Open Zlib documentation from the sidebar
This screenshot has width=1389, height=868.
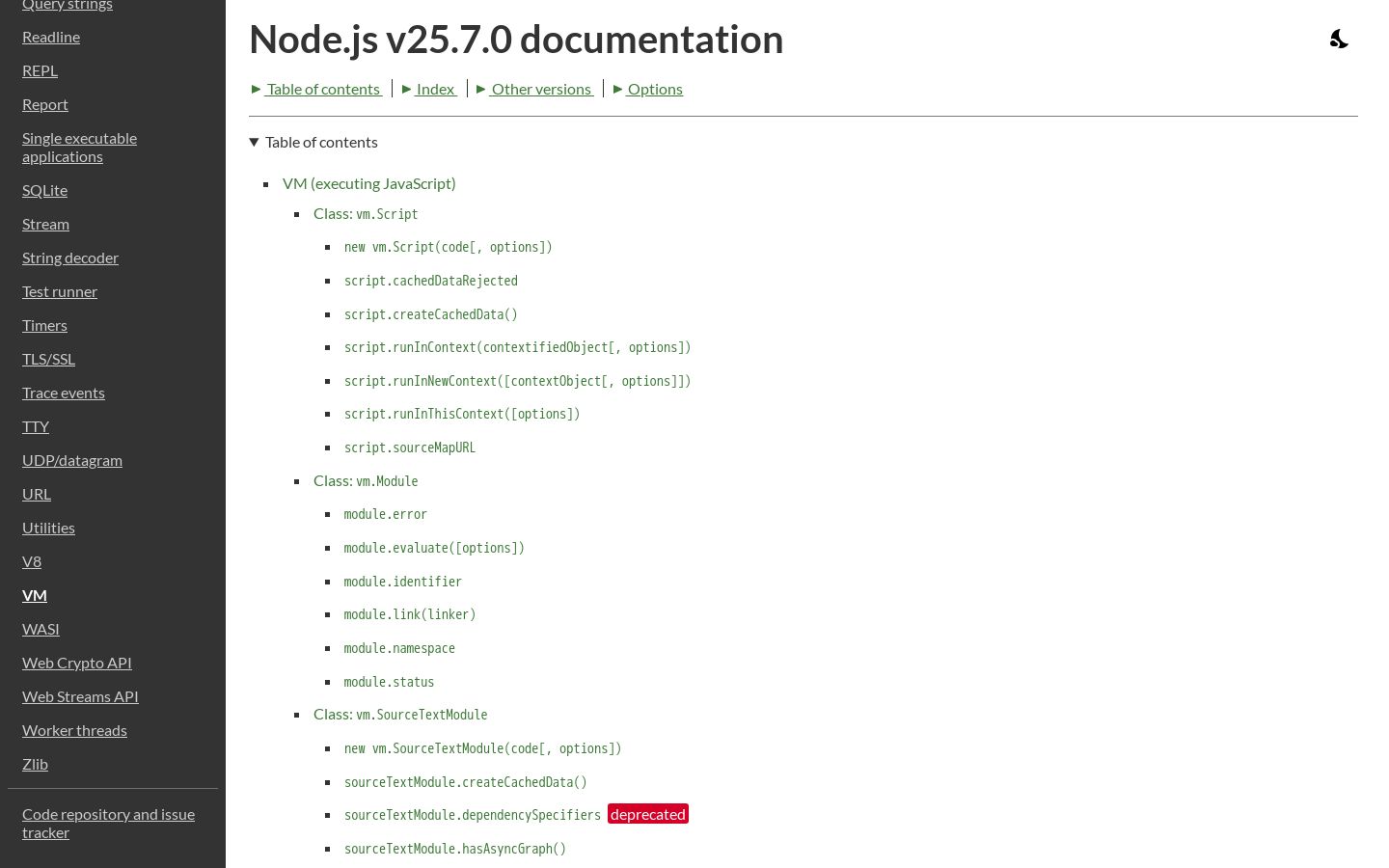(x=35, y=764)
